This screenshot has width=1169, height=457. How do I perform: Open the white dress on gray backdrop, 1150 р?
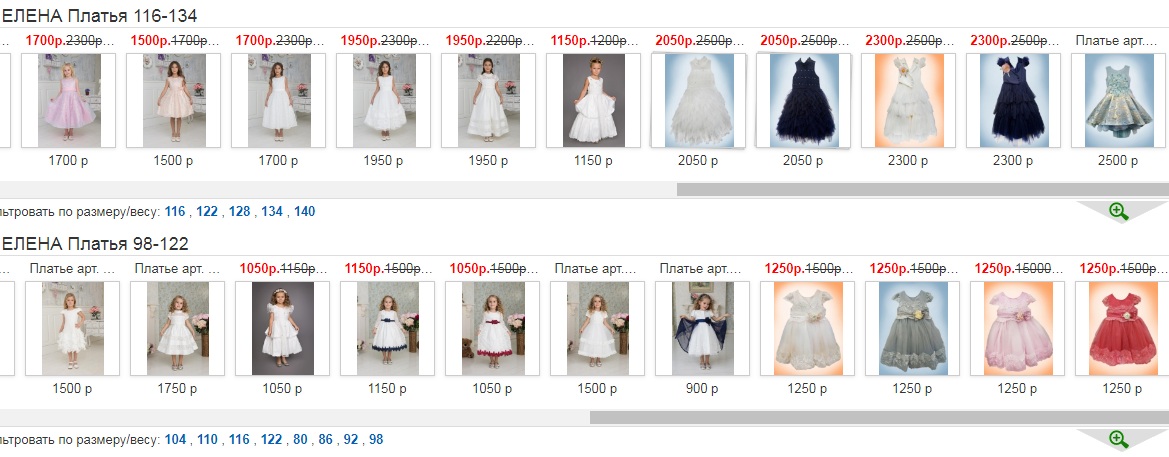pos(593,101)
